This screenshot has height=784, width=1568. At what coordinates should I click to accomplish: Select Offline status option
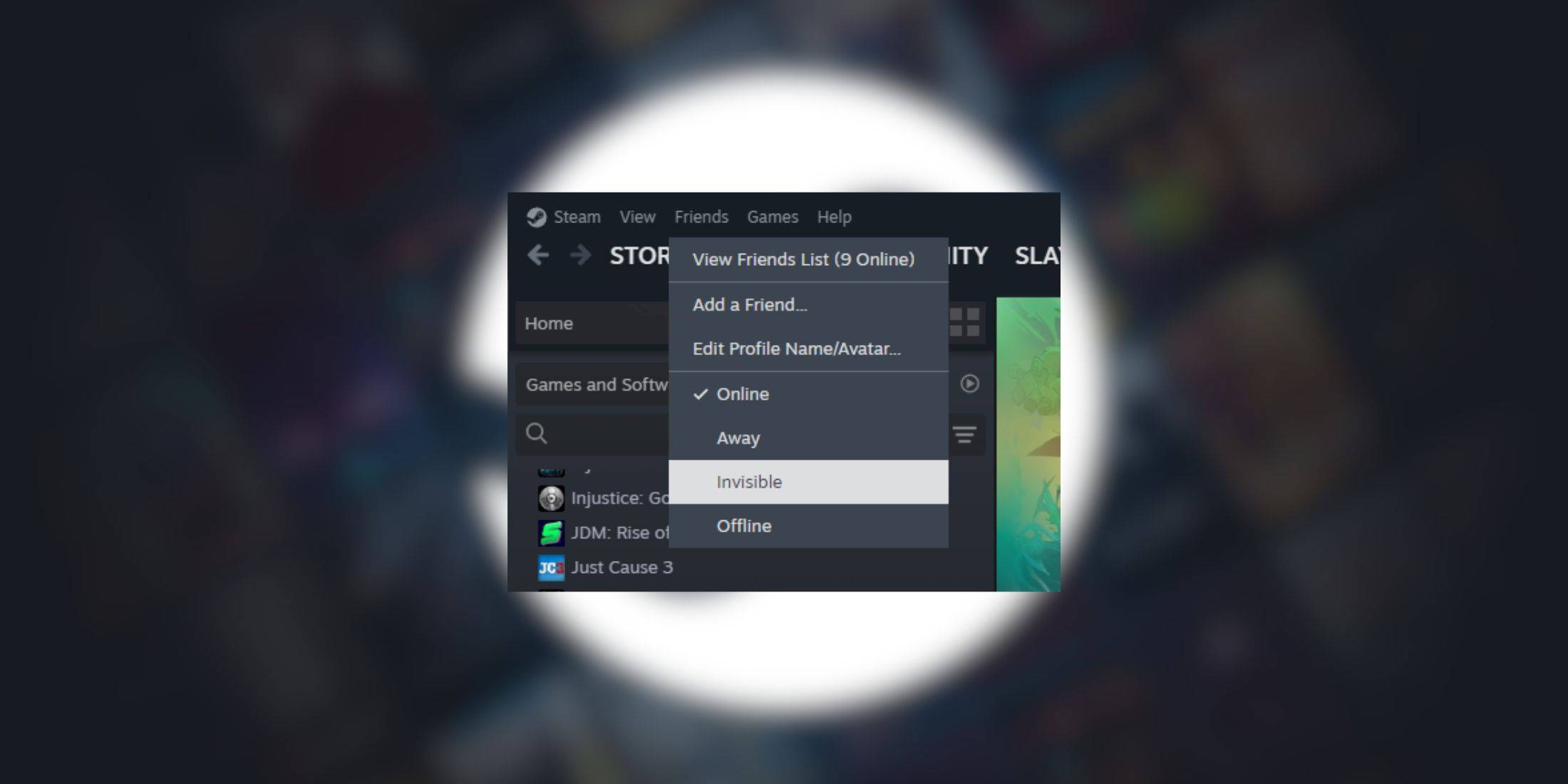point(743,525)
